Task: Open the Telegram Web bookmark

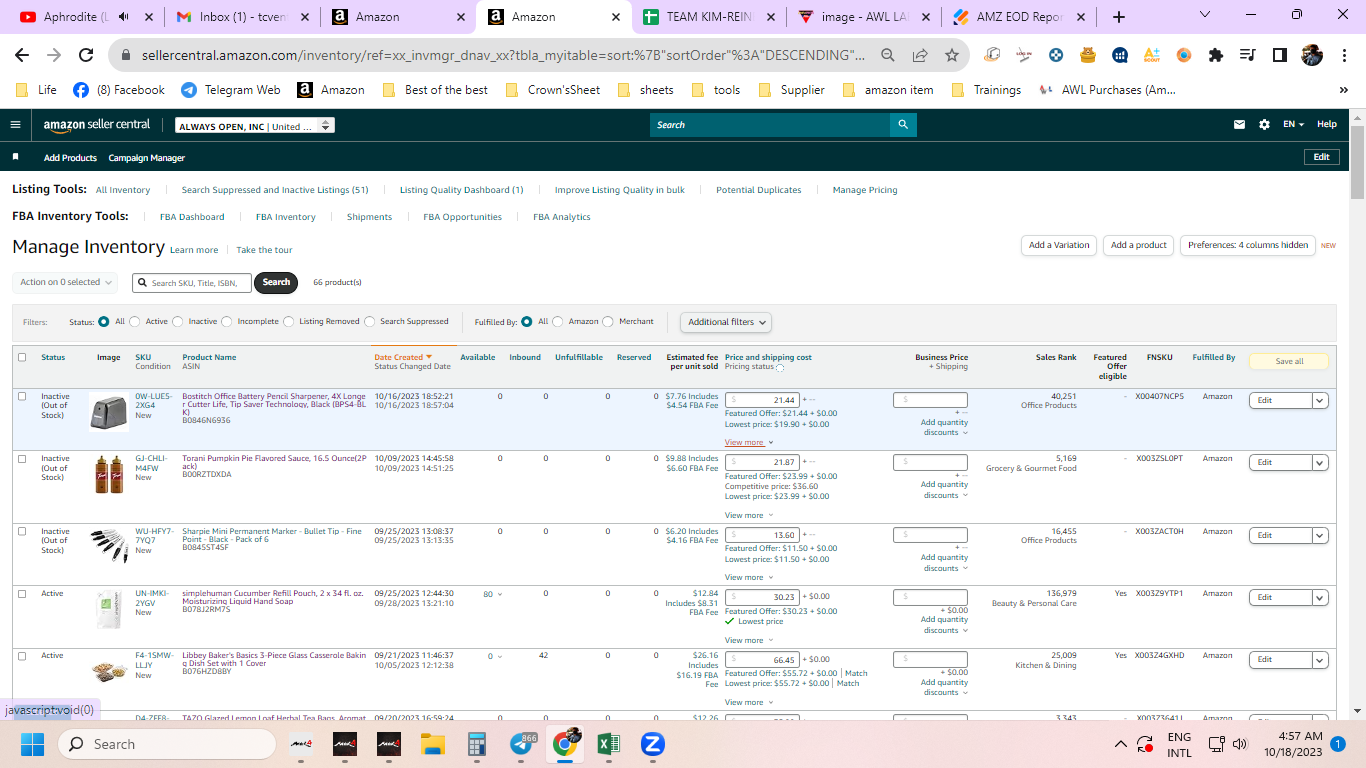Action: coord(231,90)
